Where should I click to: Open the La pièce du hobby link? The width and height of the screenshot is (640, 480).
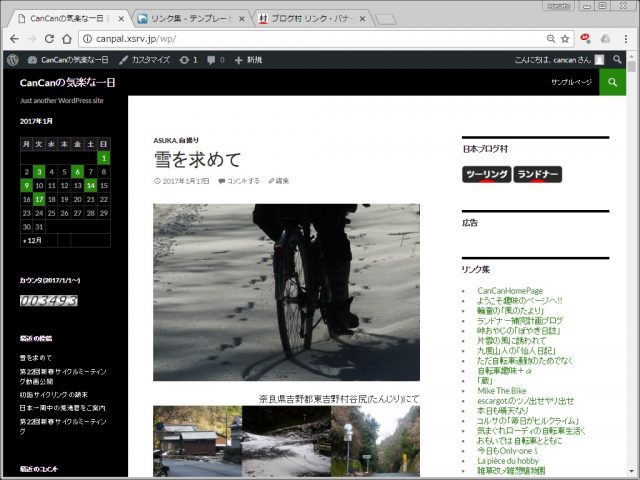(x=508, y=461)
